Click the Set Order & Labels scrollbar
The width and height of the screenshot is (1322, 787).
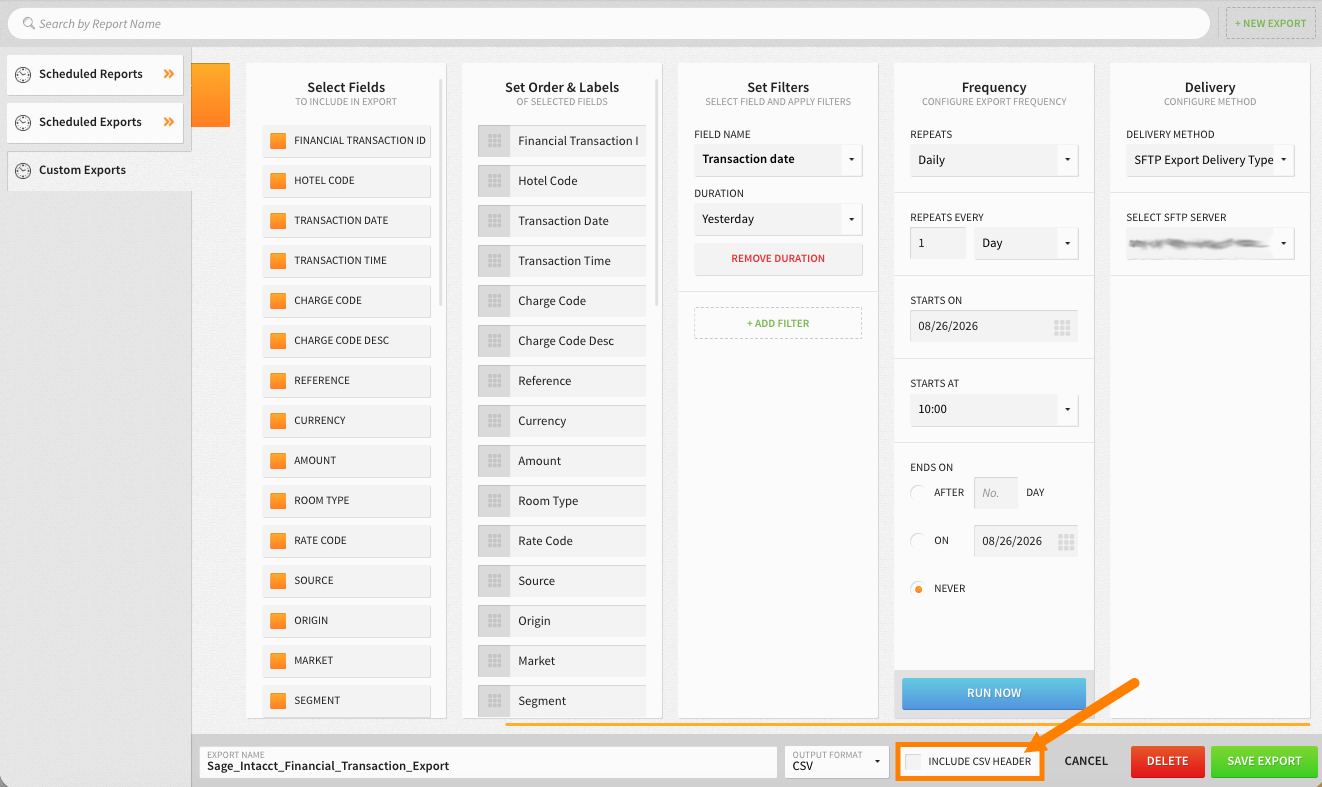657,193
